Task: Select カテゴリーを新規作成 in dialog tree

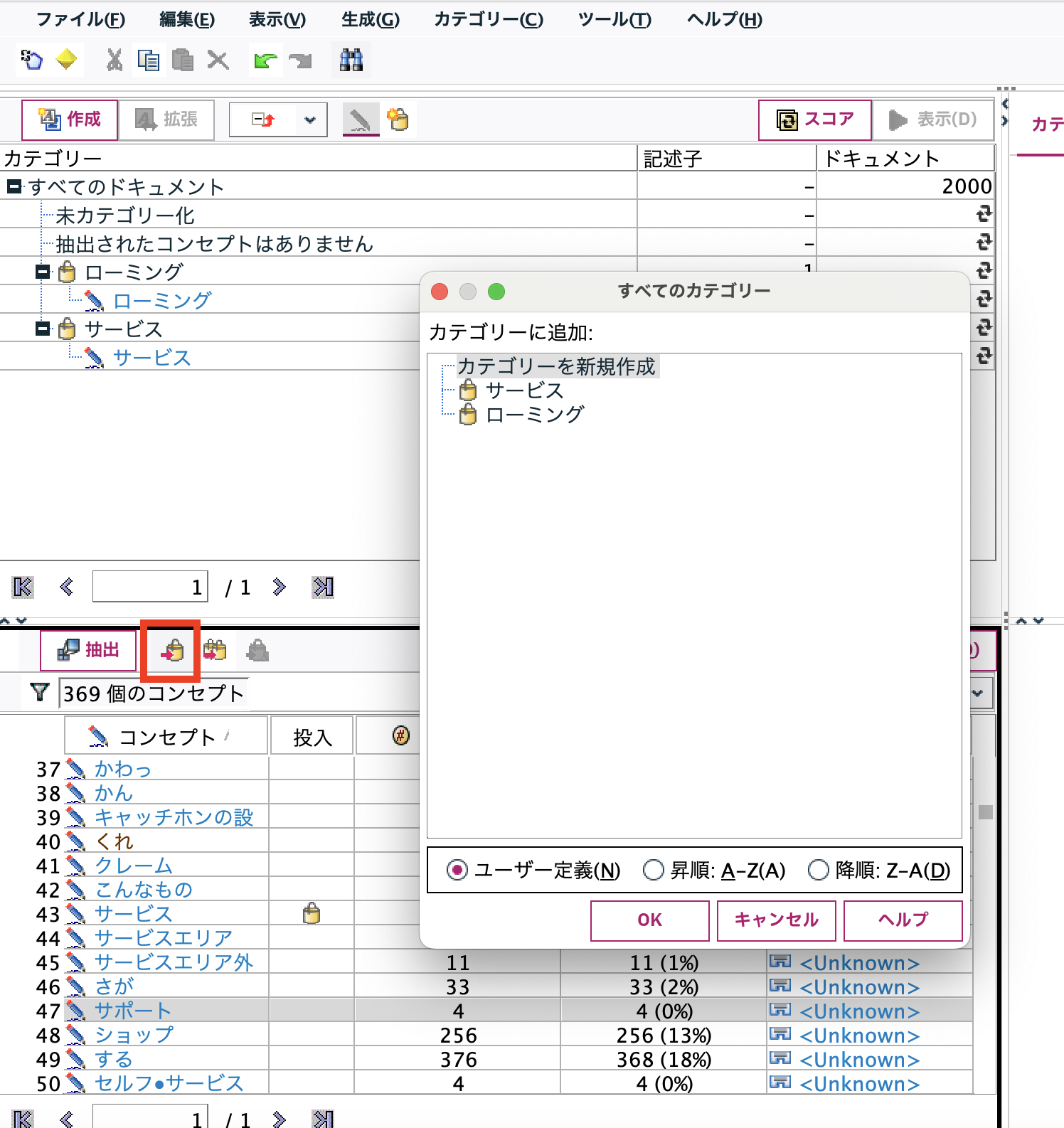Action: click(556, 366)
